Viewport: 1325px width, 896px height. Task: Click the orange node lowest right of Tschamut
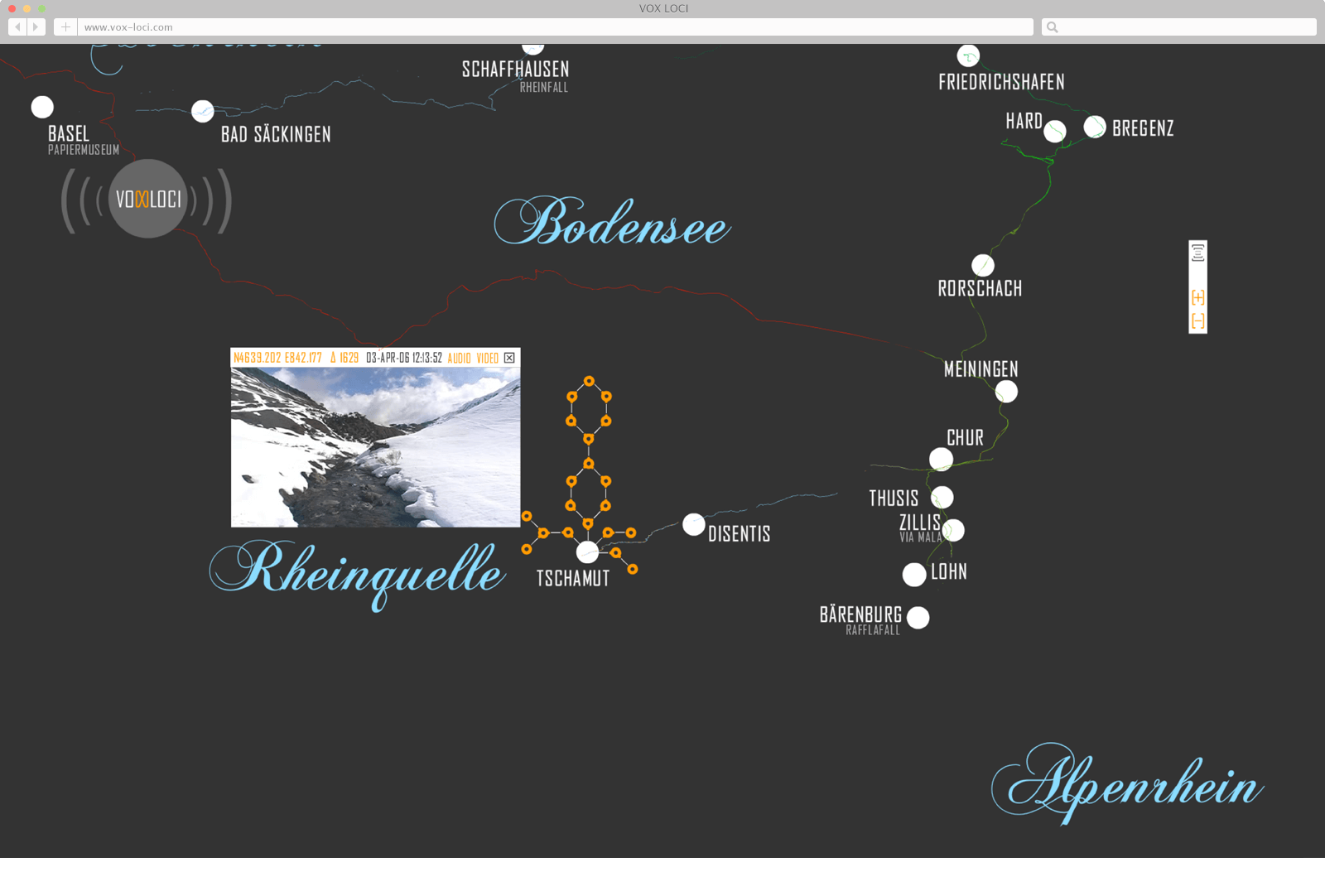(x=633, y=569)
